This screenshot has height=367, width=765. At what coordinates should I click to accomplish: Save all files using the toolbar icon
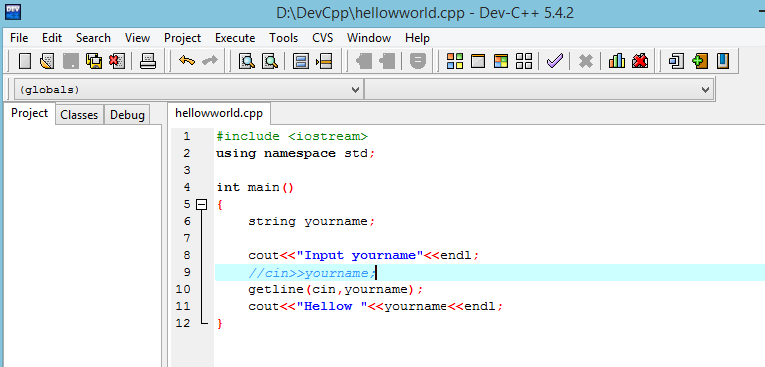click(x=94, y=61)
